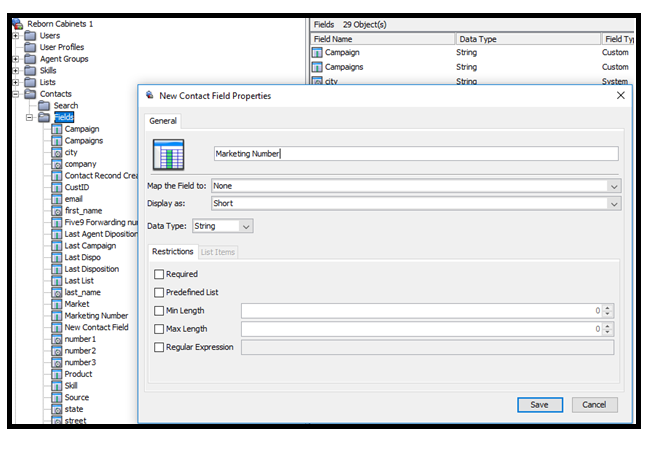The height and width of the screenshot is (459, 656).
Task: Enable the Required checkbox
Action: pos(159,274)
